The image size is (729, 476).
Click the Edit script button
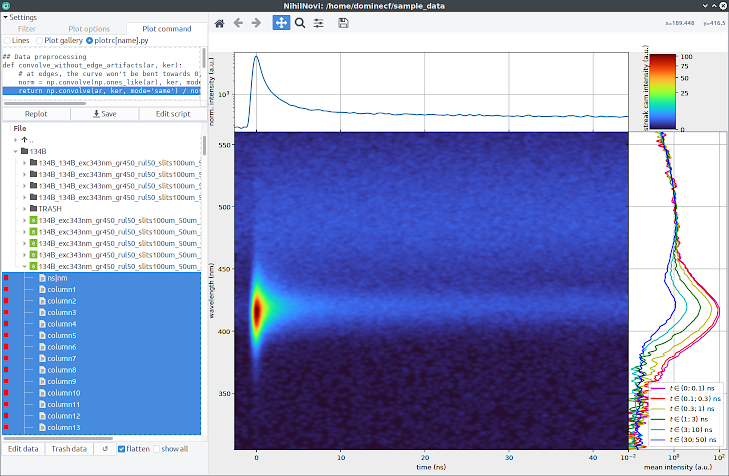point(173,114)
